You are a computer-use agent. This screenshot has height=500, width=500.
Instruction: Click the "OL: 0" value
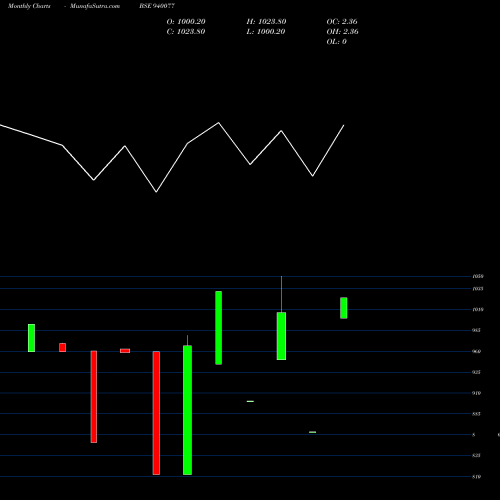pos(337,42)
